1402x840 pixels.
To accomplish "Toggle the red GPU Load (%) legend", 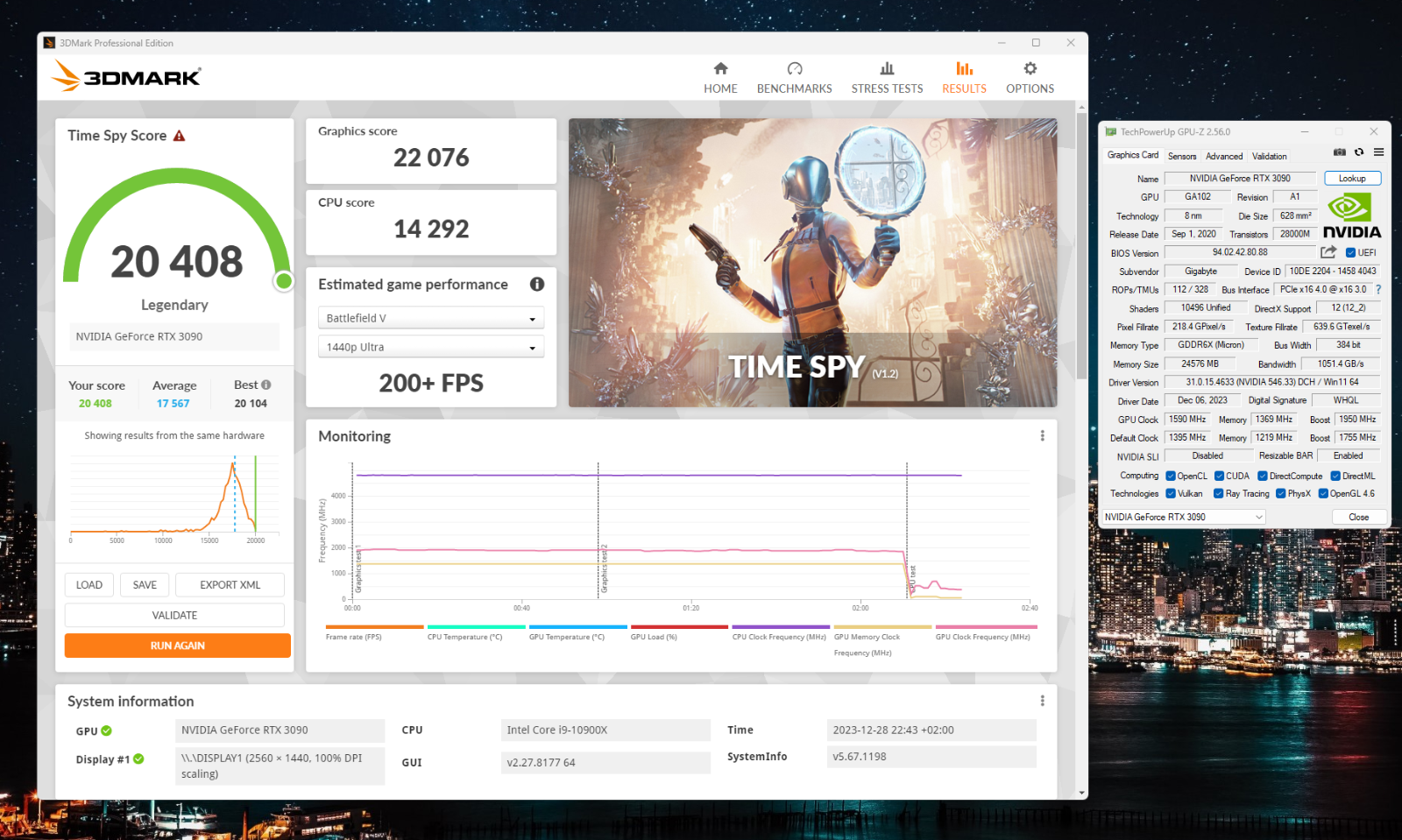I will pos(679,632).
